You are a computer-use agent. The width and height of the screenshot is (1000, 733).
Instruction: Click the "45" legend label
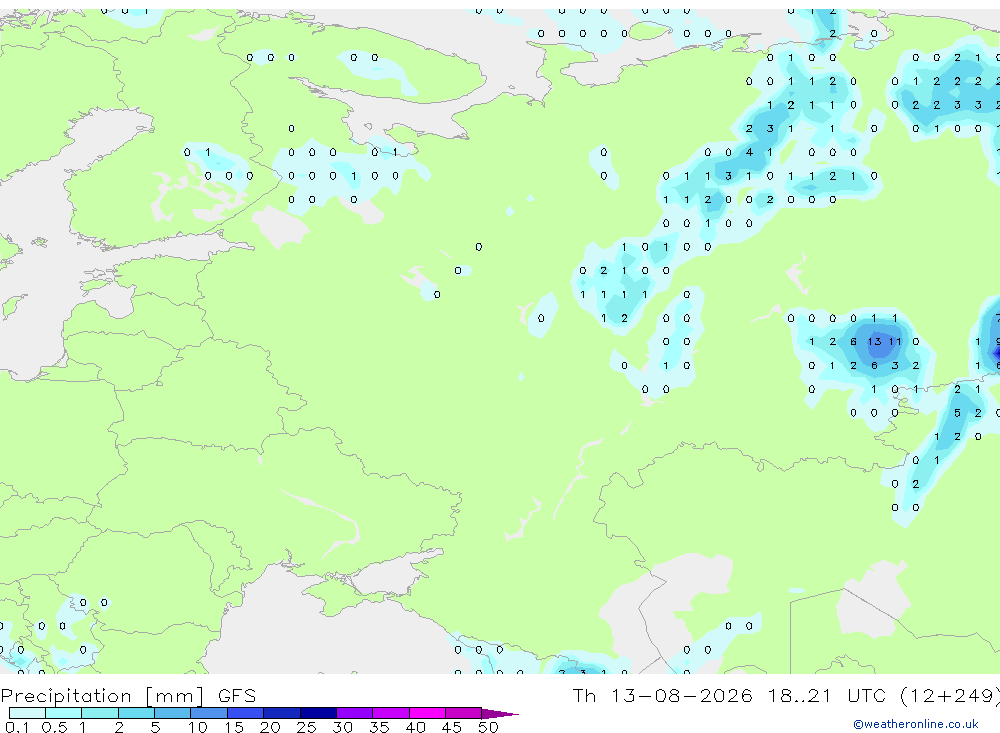[452, 727]
